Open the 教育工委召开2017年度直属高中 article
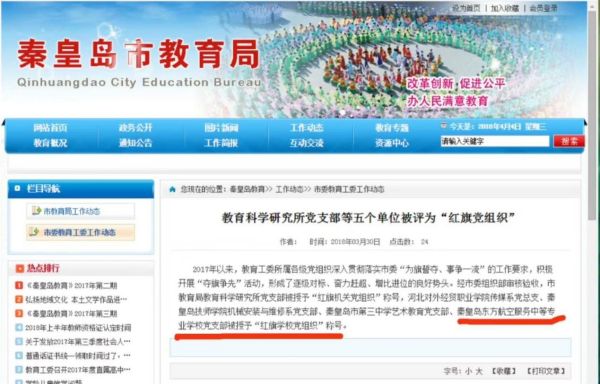Image resolution: width=600 pixels, height=384 pixels. click(78, 370)
